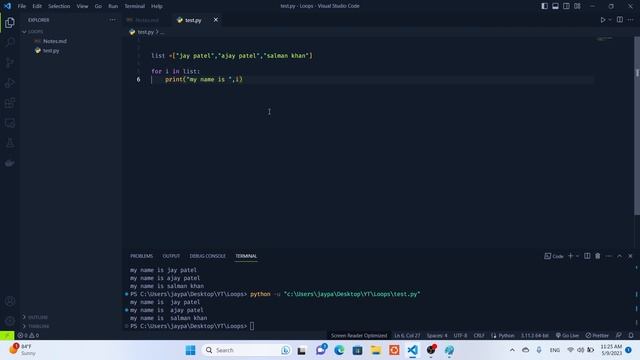640x360 pixels.
Task: Open the run button dropdown arrow
Action: point(610,20)
